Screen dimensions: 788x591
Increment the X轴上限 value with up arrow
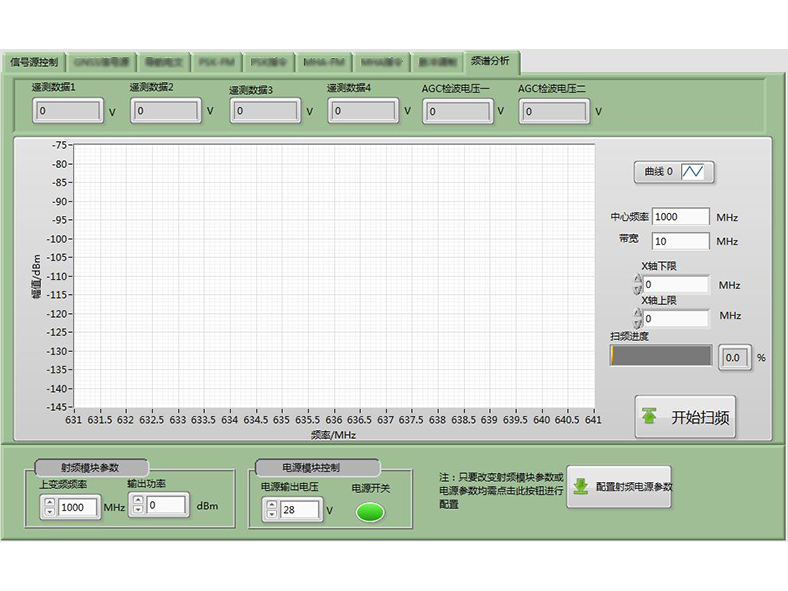[x=638, y=313]
